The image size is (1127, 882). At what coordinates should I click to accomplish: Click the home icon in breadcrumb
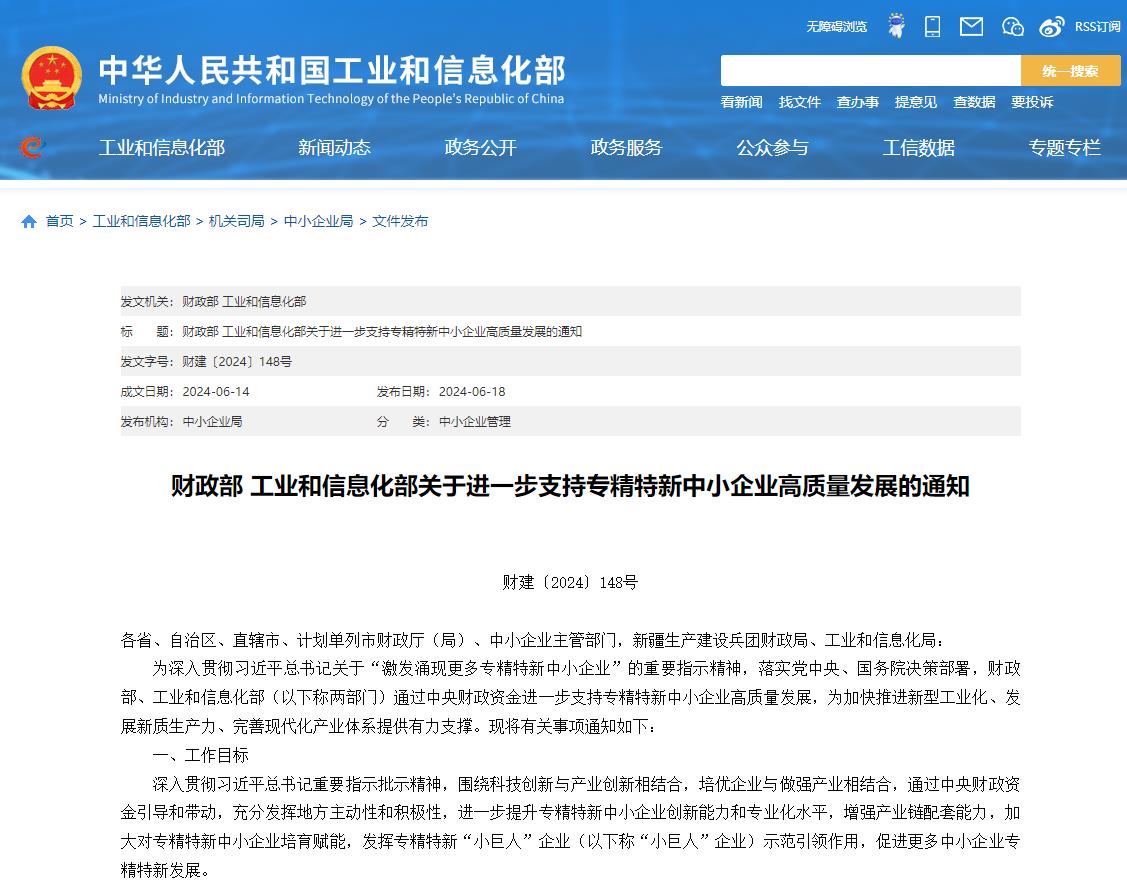(x=29, y=221)
